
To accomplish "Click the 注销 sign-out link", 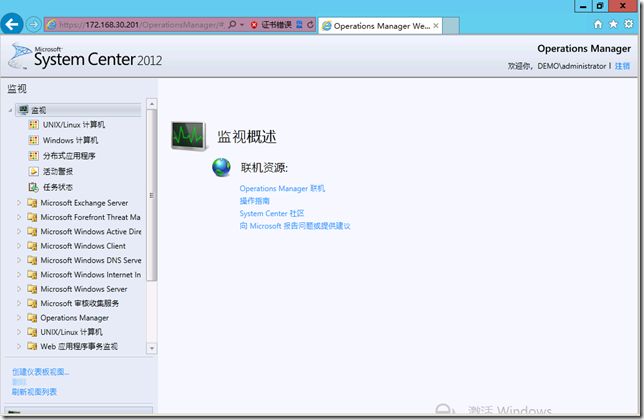I will click(622, 66).
